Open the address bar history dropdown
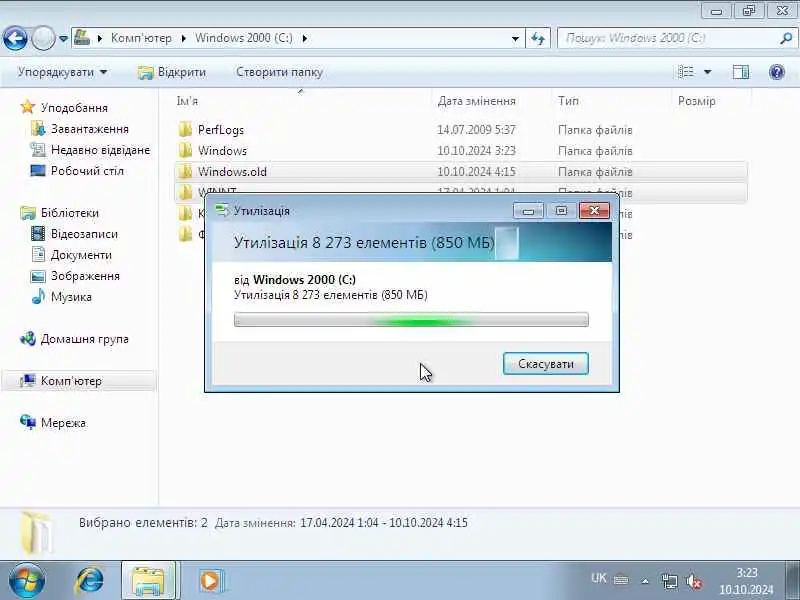The height and width of the screenshot is (600, 800). click(515, 38)
